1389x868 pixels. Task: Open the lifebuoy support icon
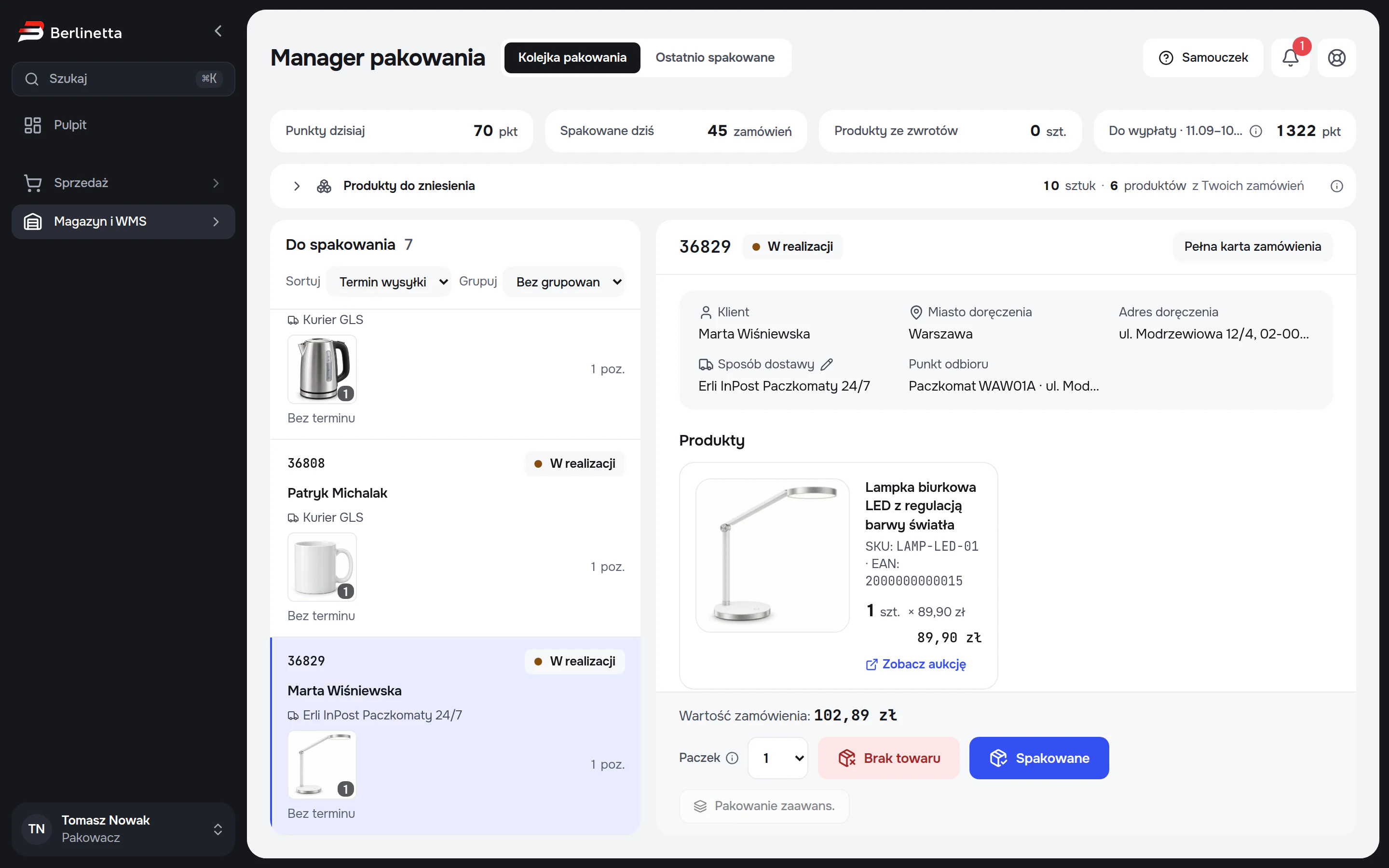click(1336, 58)
